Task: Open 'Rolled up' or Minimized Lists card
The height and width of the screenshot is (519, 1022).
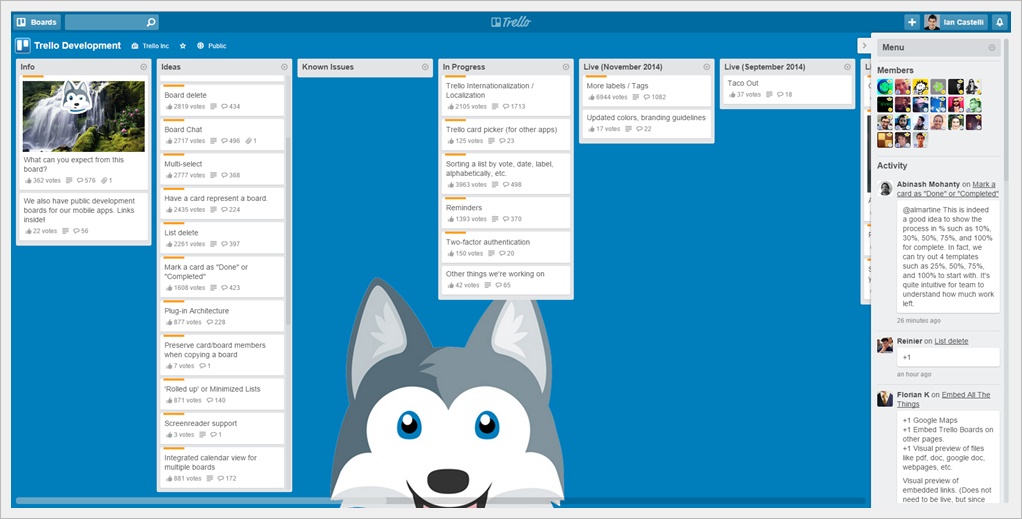Action: [223, 394]
